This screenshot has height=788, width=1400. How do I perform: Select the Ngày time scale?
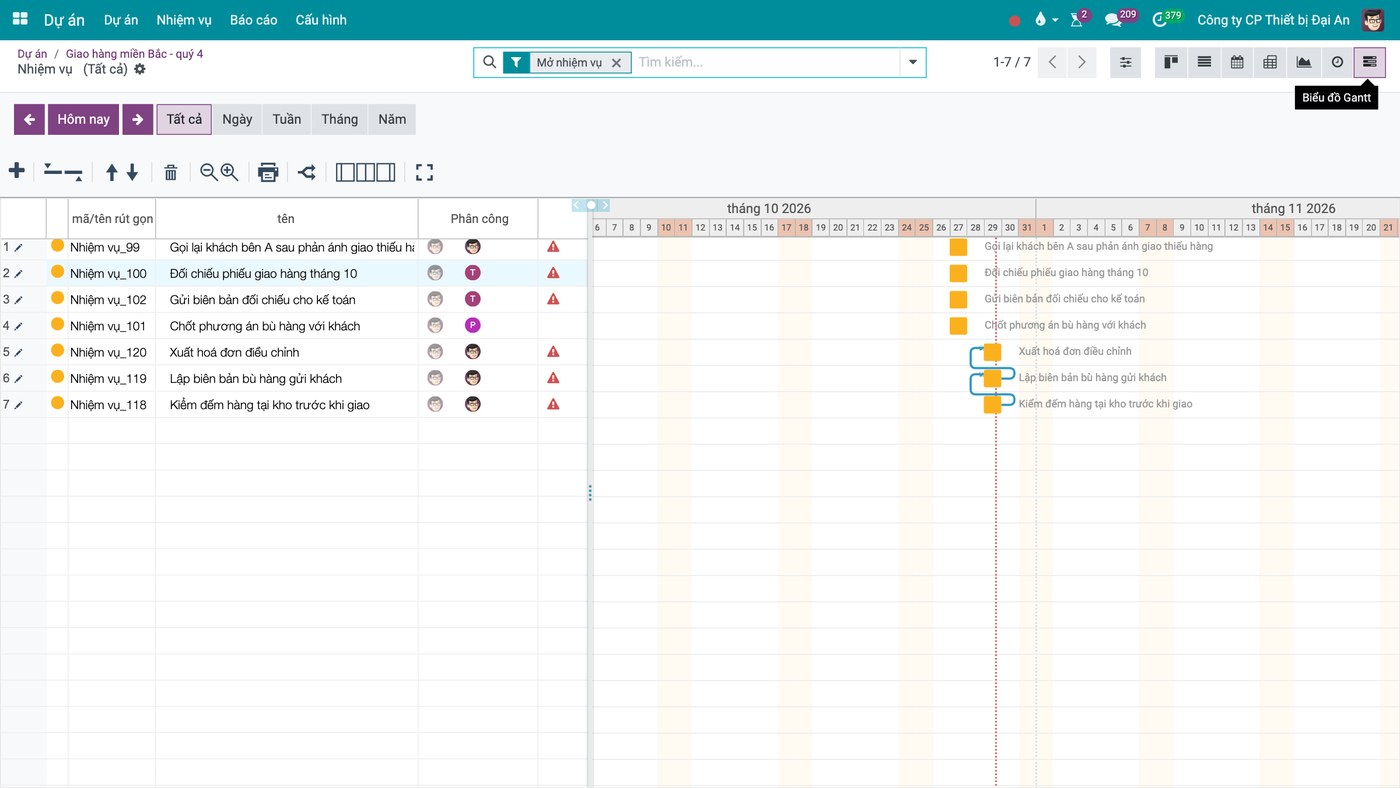tap(237, 119)
